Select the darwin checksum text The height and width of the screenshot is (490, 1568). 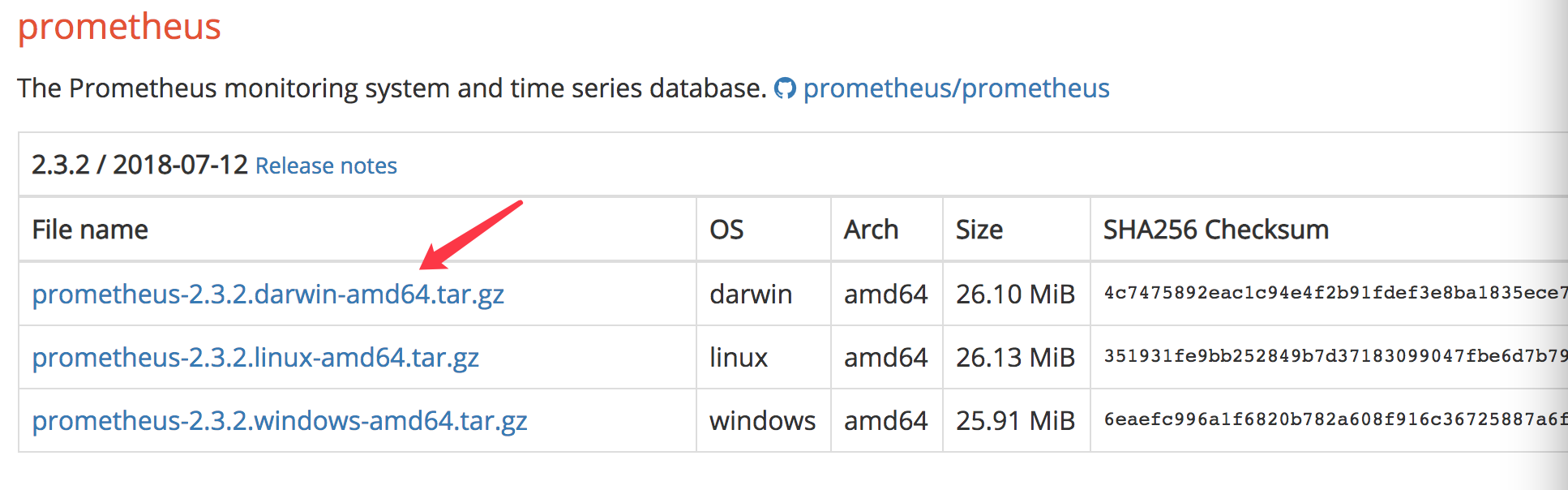click(x=1335, y=293)
